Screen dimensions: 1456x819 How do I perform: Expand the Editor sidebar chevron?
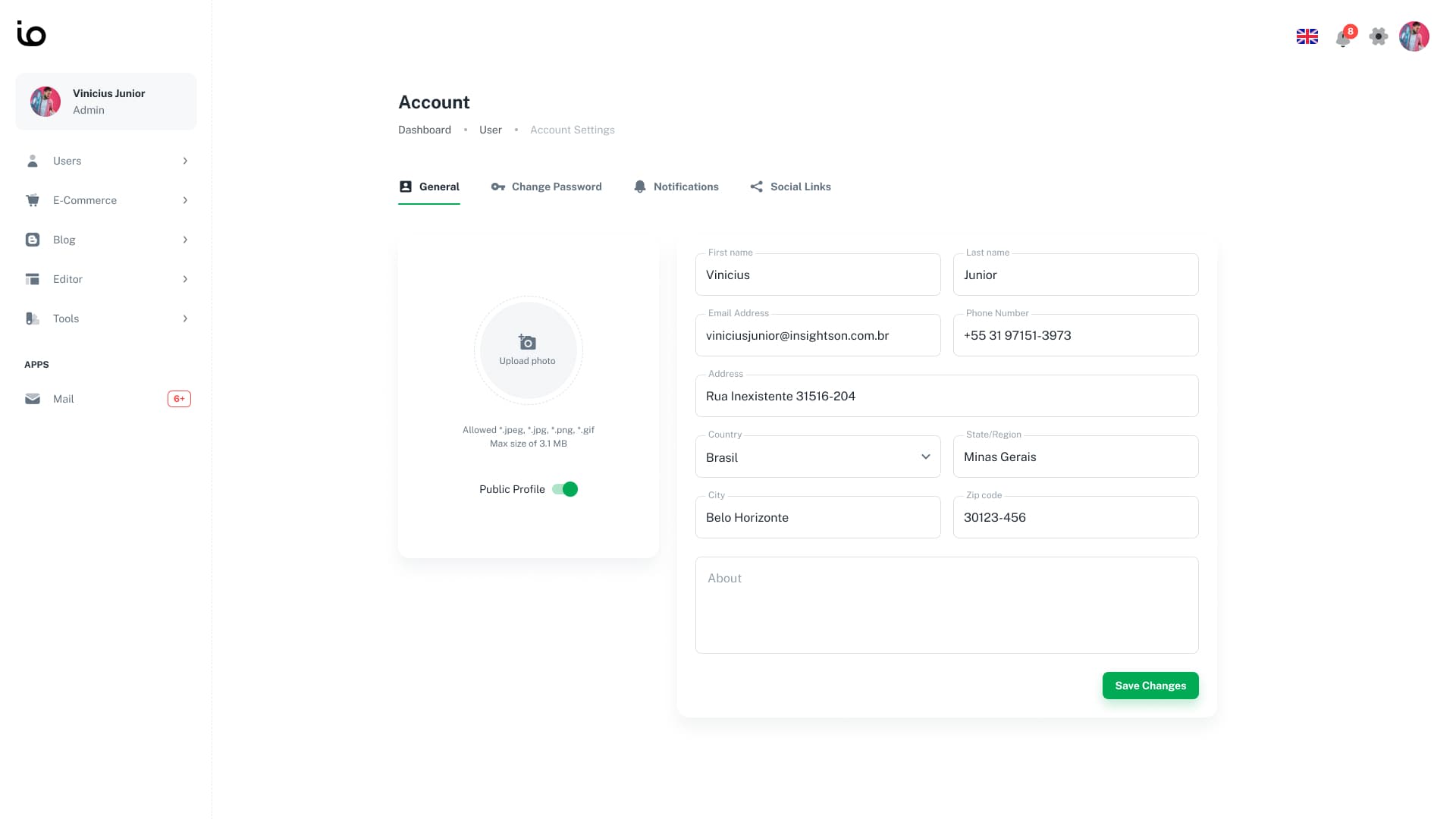185,279
